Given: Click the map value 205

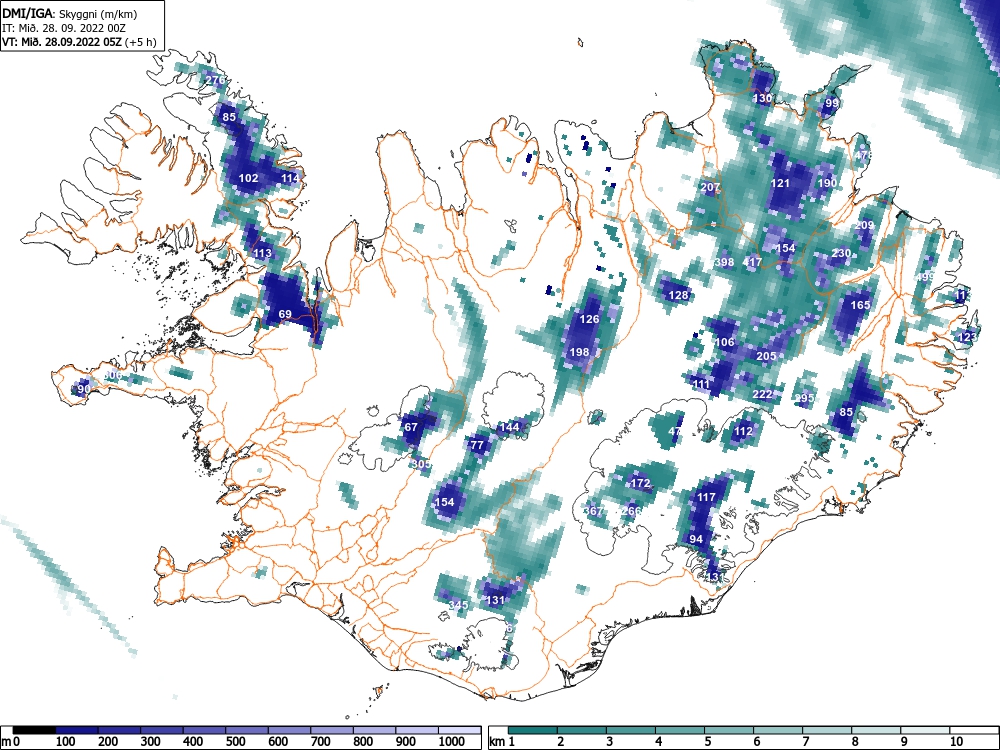Looking at the screenshot, I should click(x=766, y=356).
